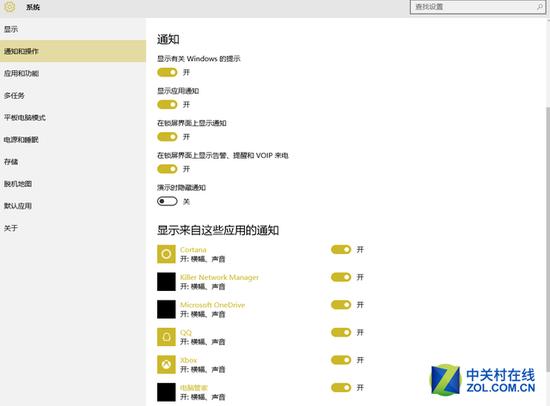Click the Settings gear icon in the header
Screen dimensions: 550x406
pyautogui.click(x=9, y=6)
